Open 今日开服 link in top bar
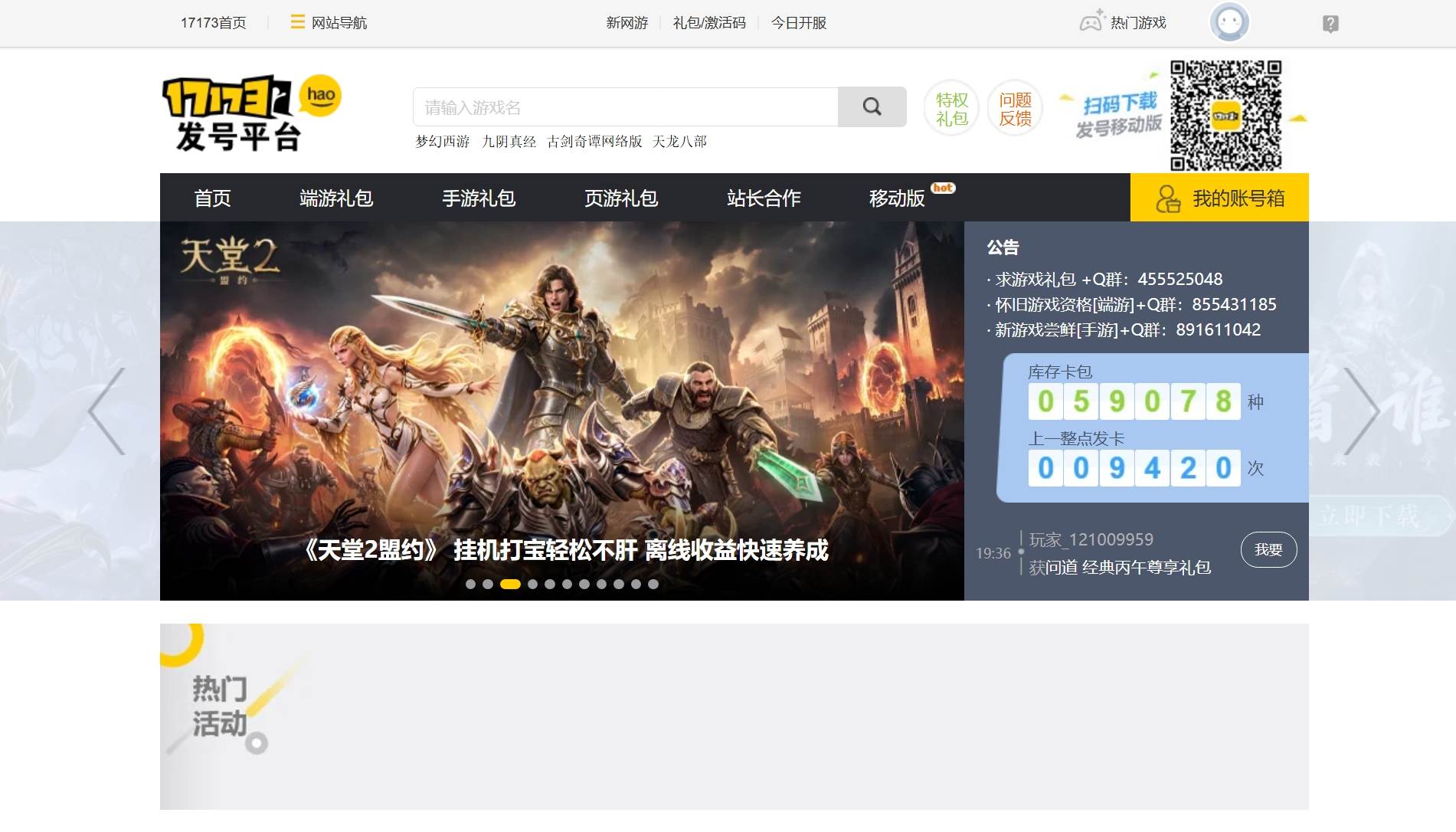 coord(799,22)
